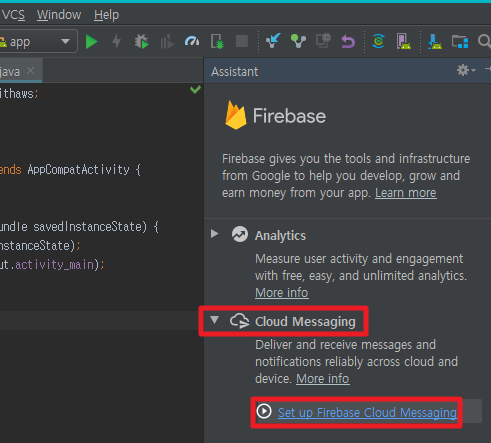Open SDK Manager download icon

435,42
